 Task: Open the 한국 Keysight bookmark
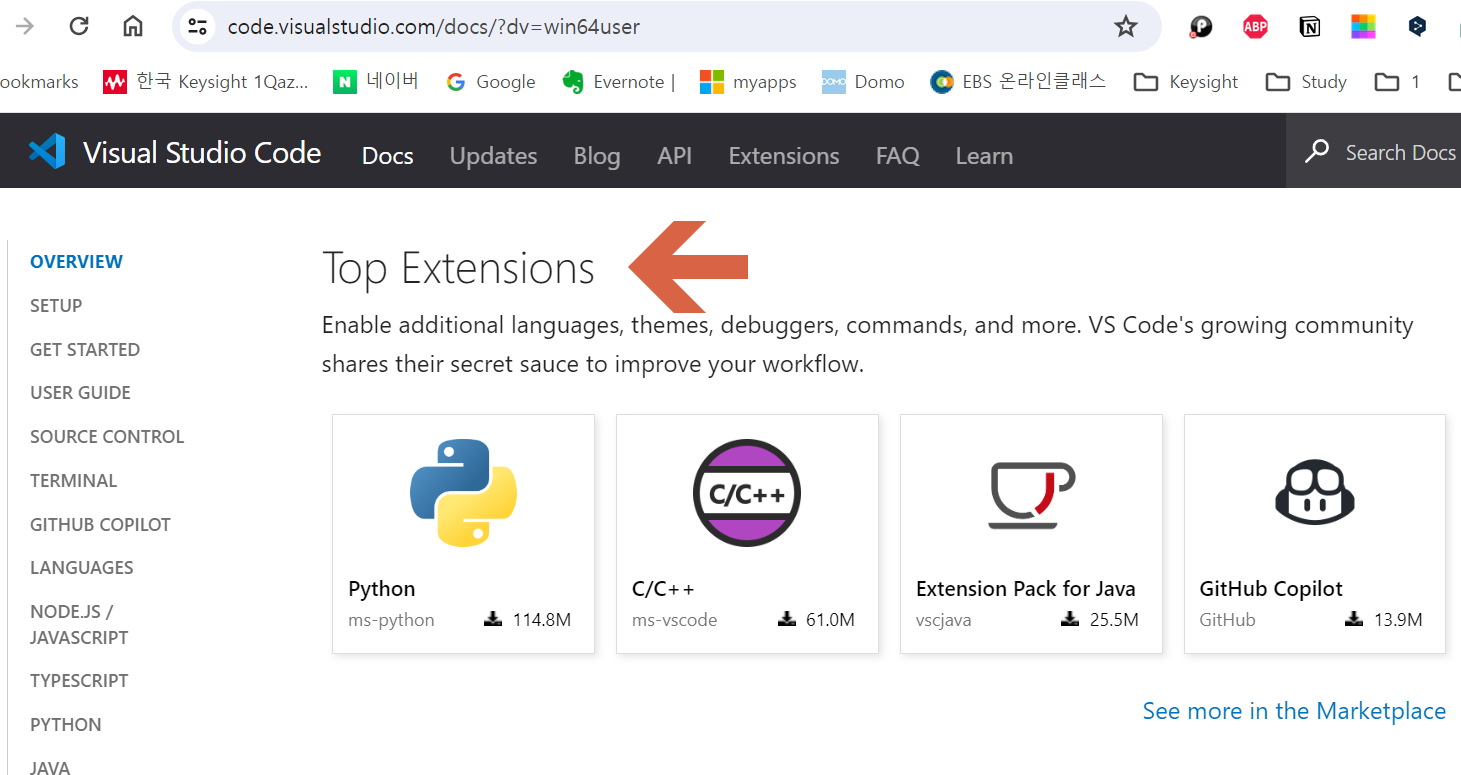tap(206, 82)
